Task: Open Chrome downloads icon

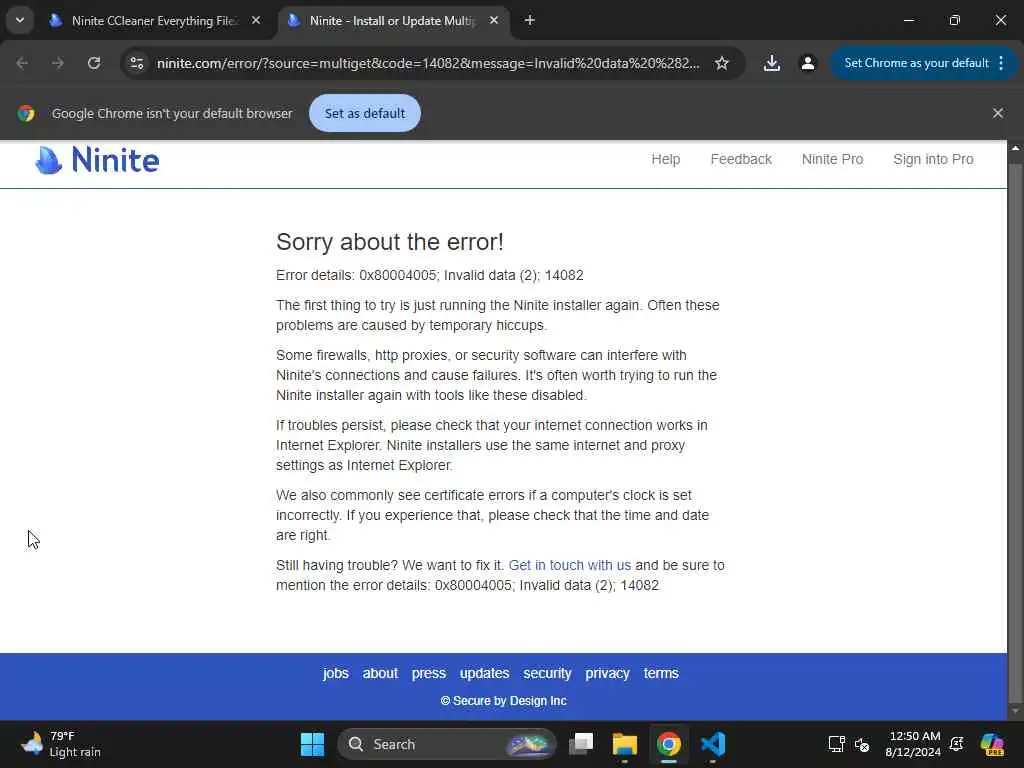Action: [x=771, y=63]
